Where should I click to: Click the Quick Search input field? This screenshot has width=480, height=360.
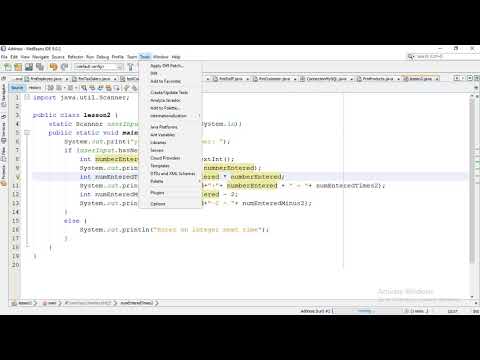(x=445, y=57)
